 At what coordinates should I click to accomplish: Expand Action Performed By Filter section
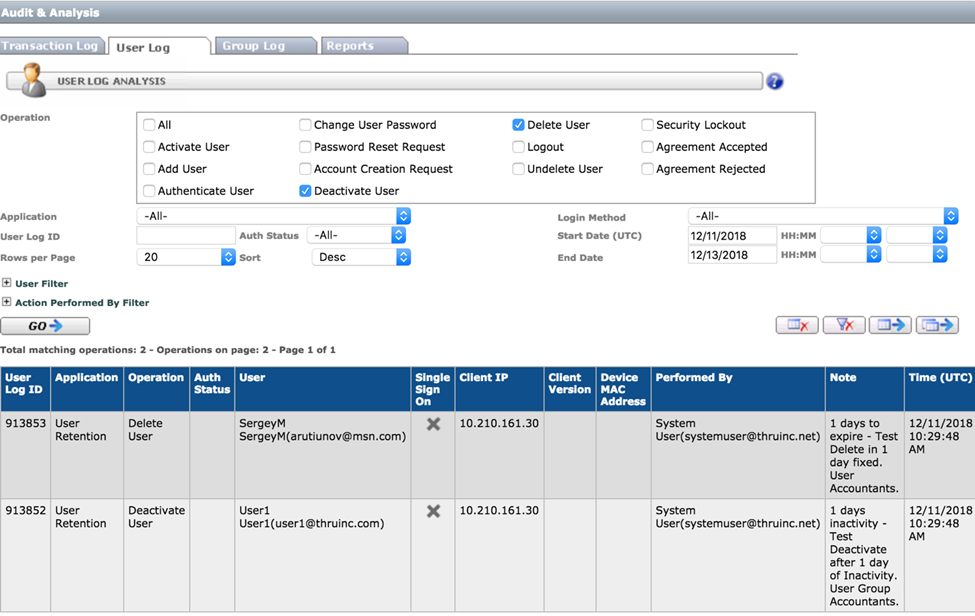coord(7,302)
